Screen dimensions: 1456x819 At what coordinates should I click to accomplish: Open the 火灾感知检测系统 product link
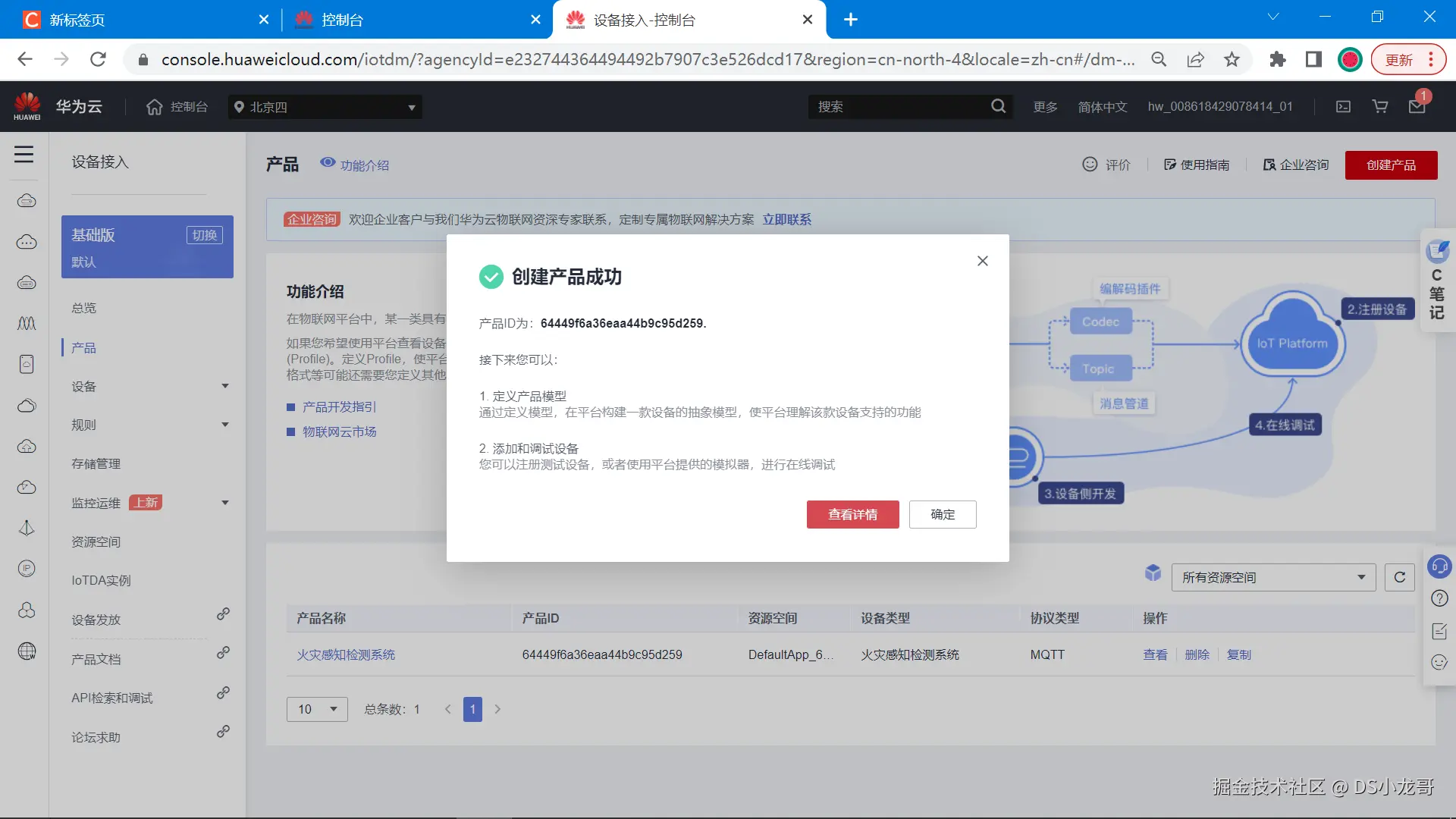(x=346, y=655)
